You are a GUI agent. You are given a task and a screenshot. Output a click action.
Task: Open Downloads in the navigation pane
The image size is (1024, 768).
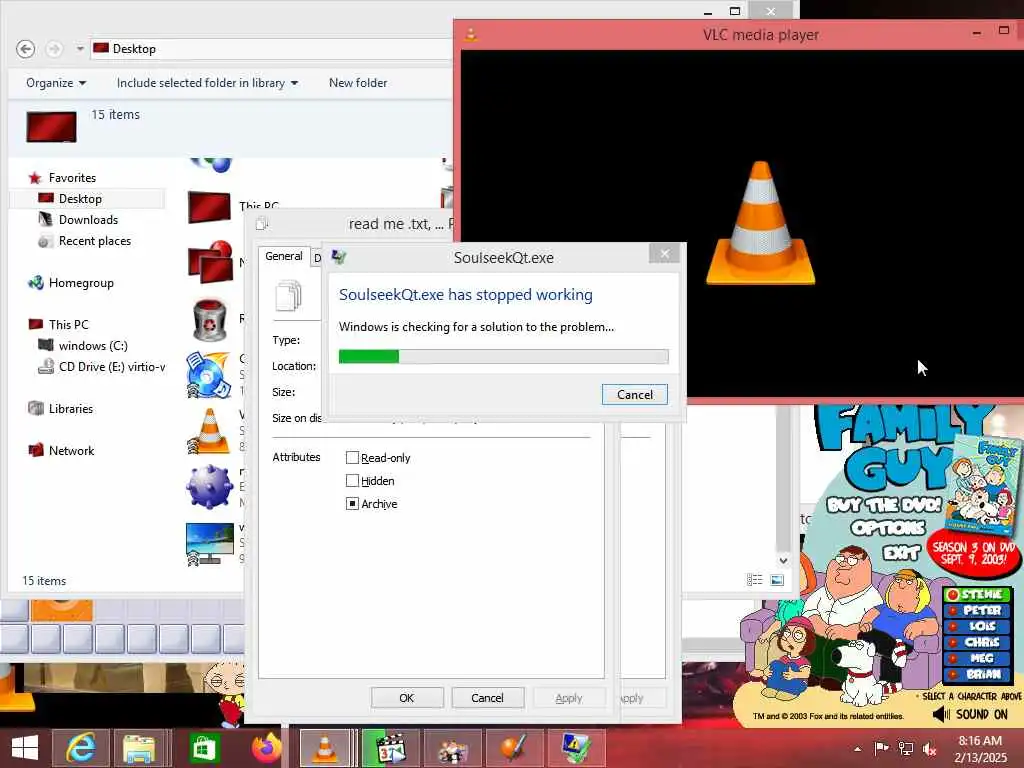tap(88, 220)
